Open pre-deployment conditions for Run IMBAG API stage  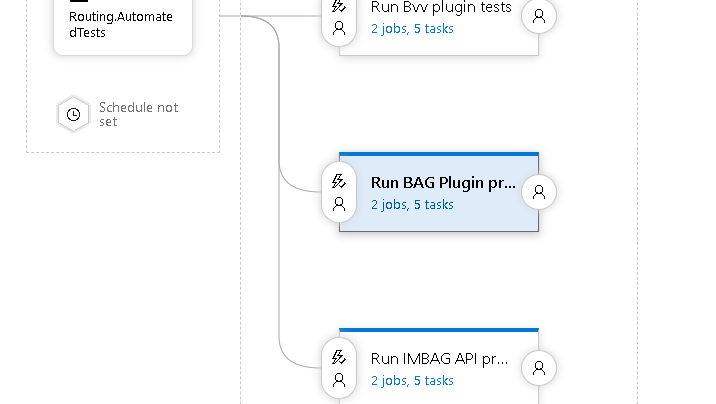coord(339,368)
